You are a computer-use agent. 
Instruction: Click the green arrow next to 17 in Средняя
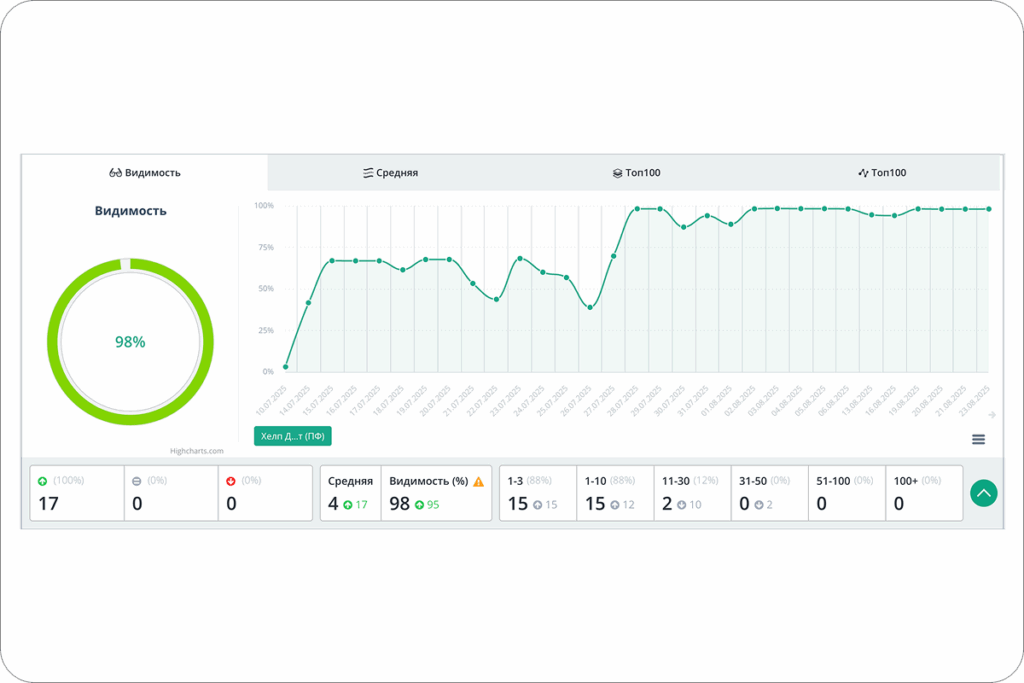tap(347, 505)
